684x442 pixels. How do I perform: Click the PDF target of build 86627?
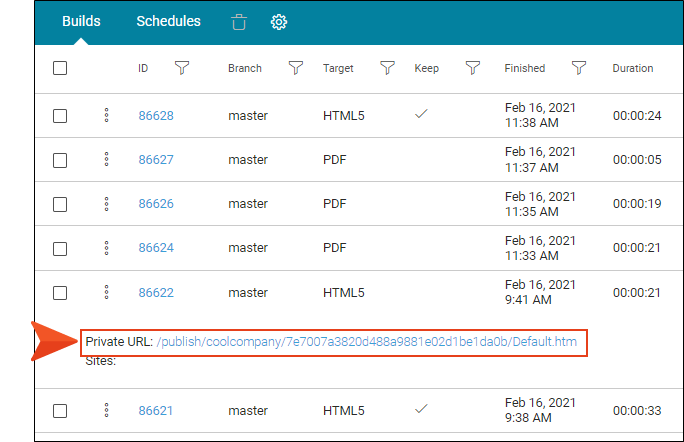[x=335, y=160]
